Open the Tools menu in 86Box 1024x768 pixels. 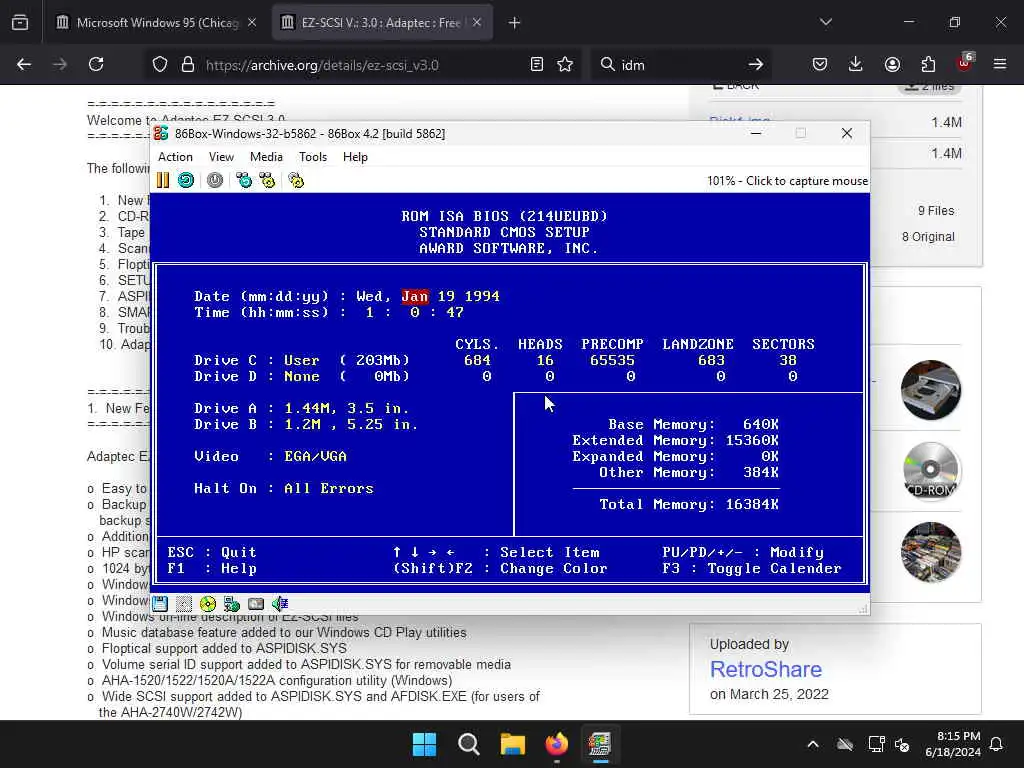(313, 157)
